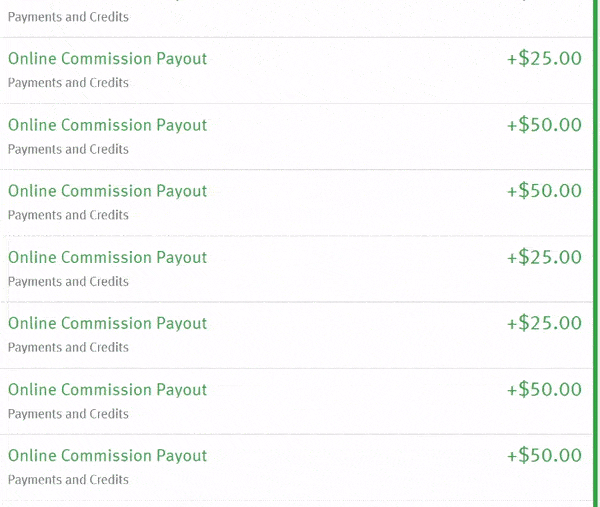The height and width of the screenshot is (507, 600).
Task: Open the second +$25.00 Online Commission Payout title
Action: [108, 258]
